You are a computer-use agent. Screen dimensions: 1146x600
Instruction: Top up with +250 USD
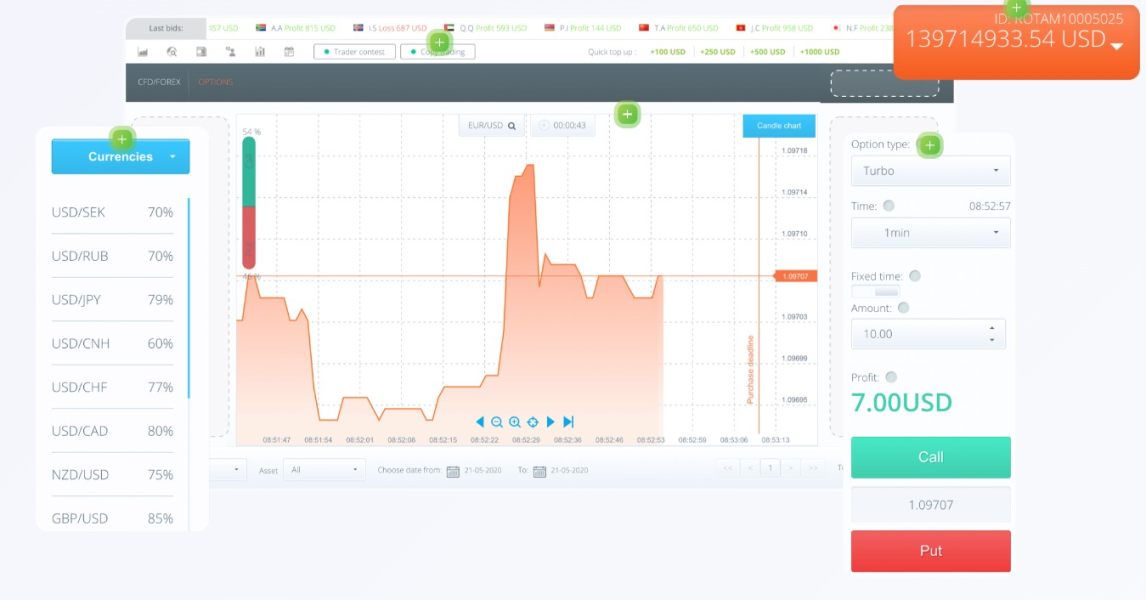click(x=717, y=52)
